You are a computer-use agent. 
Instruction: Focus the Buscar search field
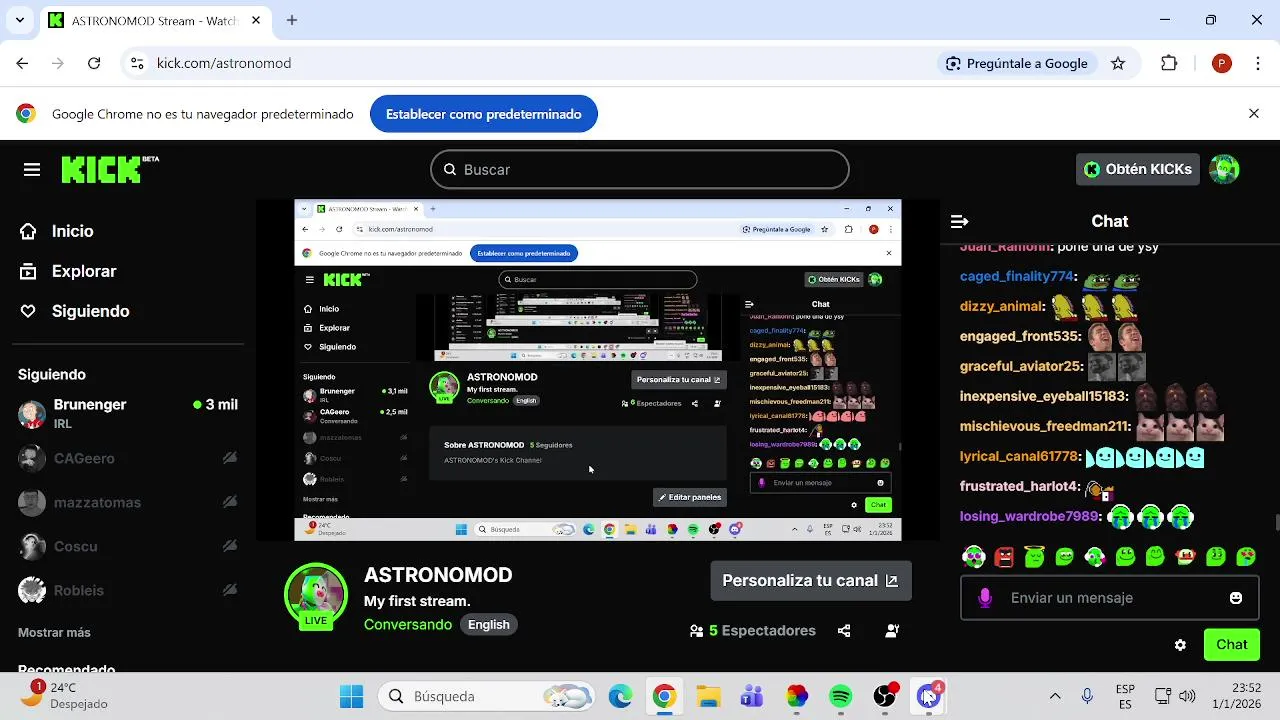click(640, 170)
